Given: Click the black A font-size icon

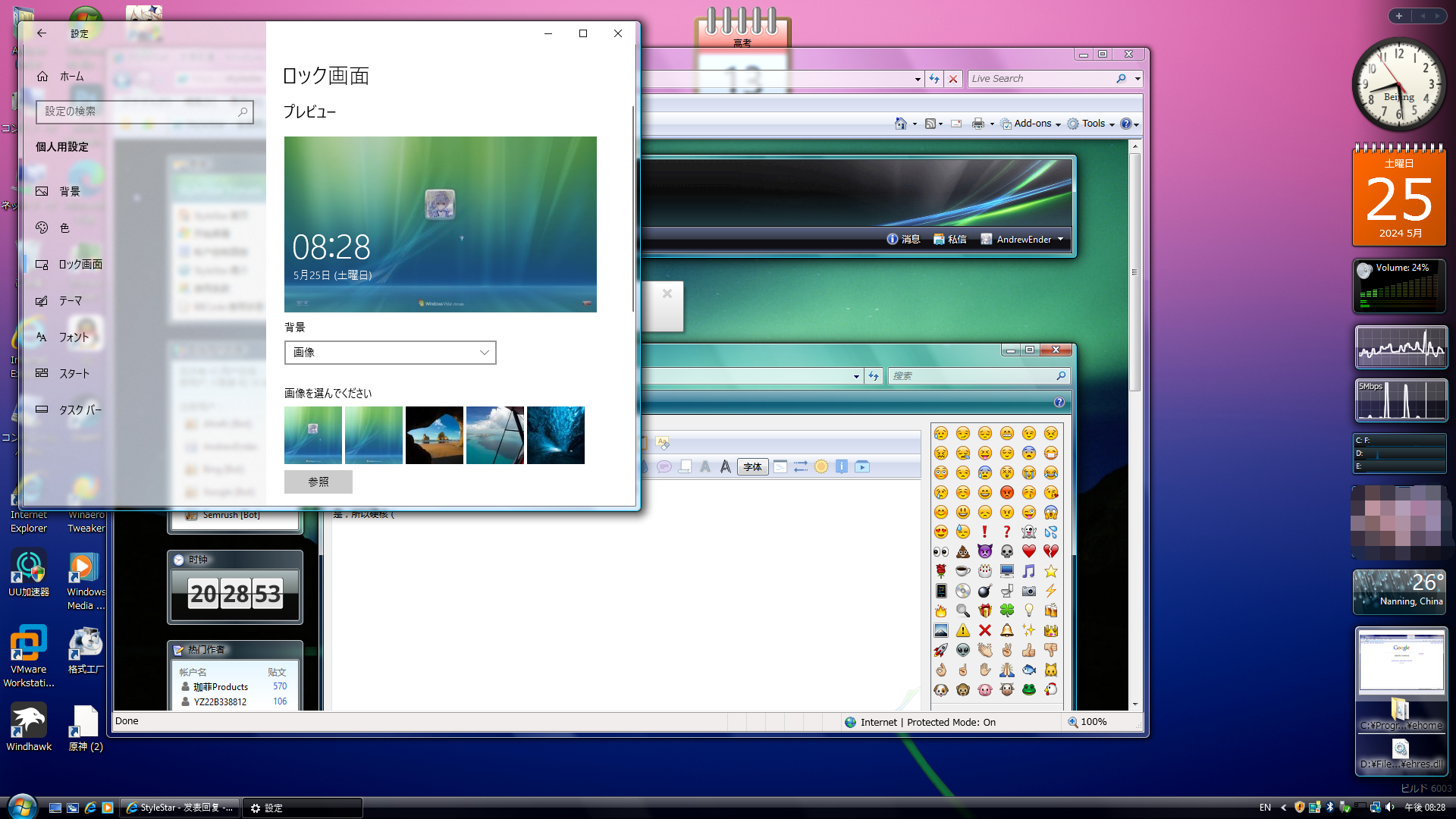Looking at the screenshot, I should click(725, 467).
